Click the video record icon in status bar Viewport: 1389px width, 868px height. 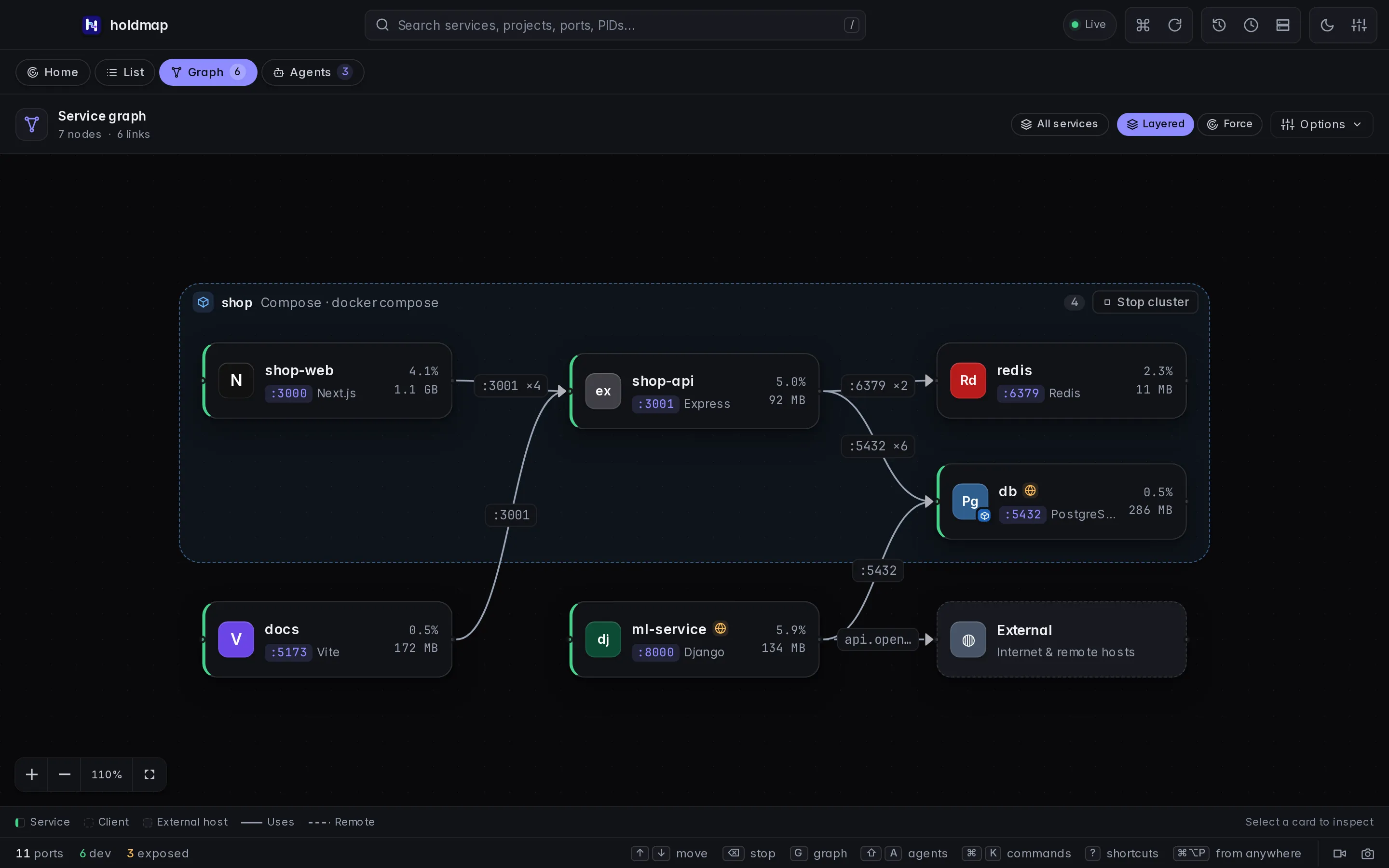[x=1340, y=854]
